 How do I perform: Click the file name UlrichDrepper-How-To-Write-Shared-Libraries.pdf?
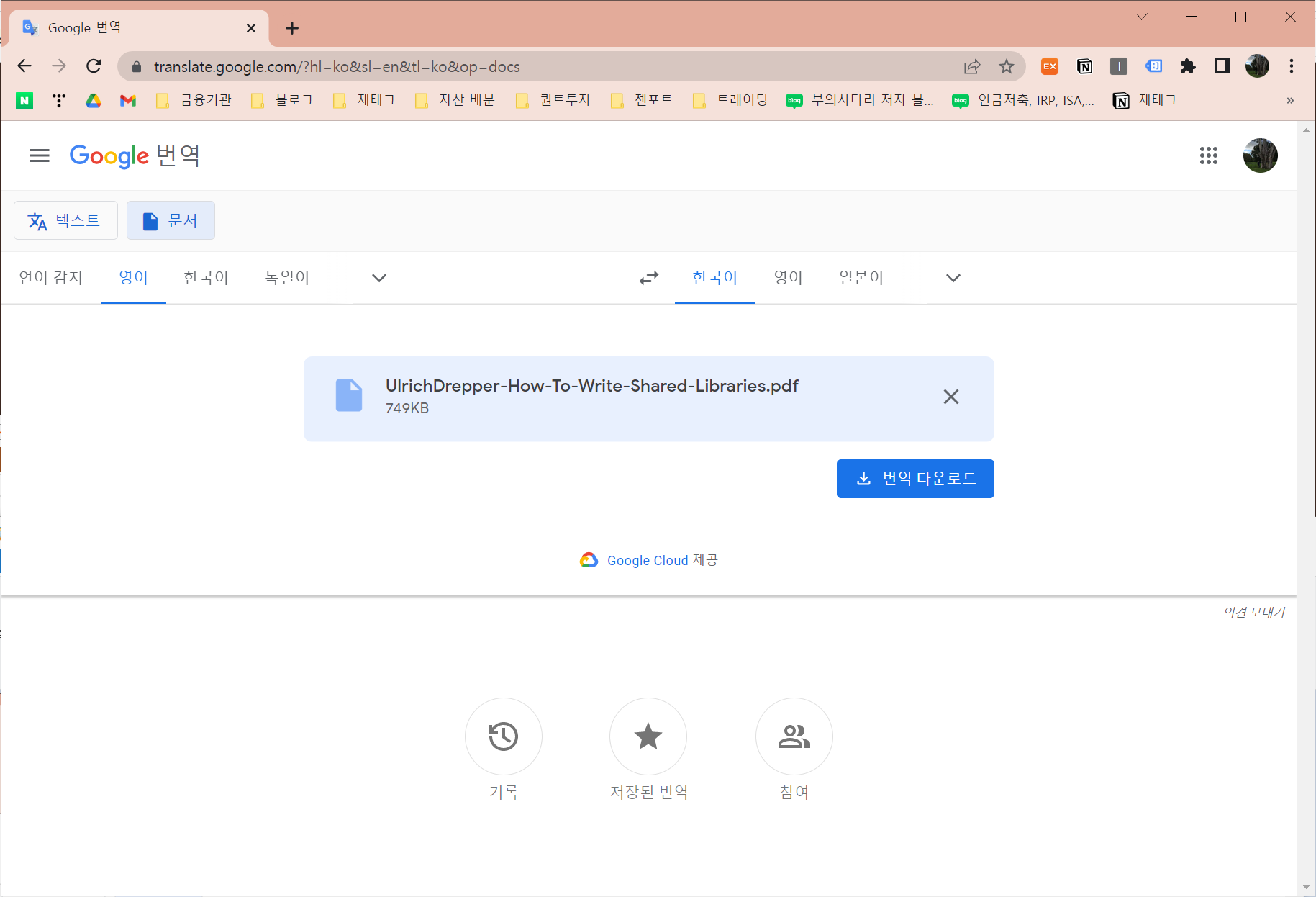point(591,386)
